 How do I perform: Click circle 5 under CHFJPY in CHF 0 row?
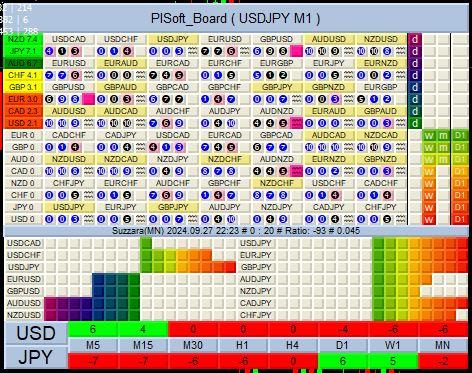point(75,195)
